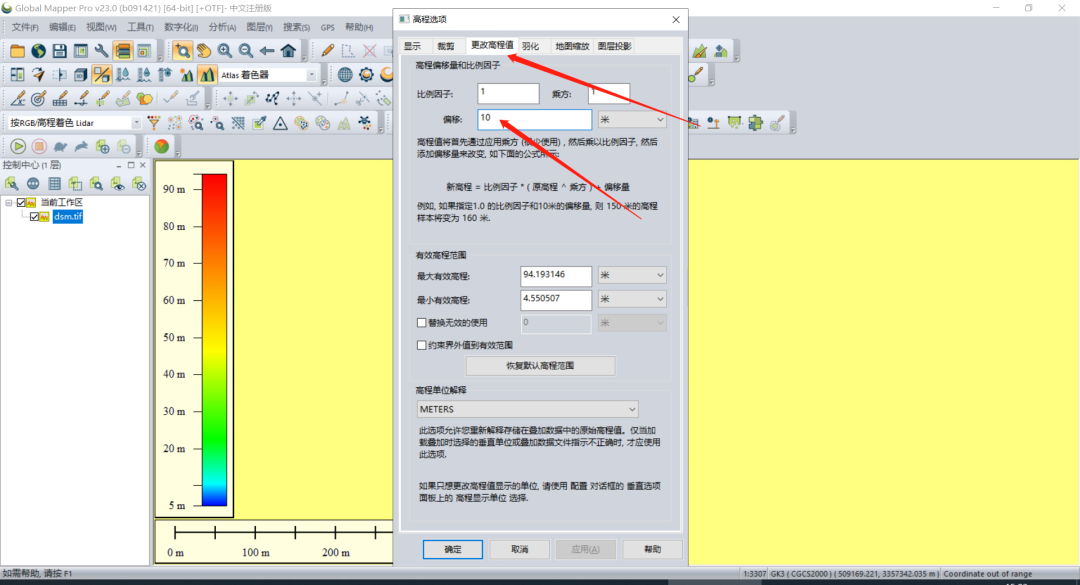Click the 帮助 button in dialog
The width and height of the screenshot is (1080, 585).
652,549
